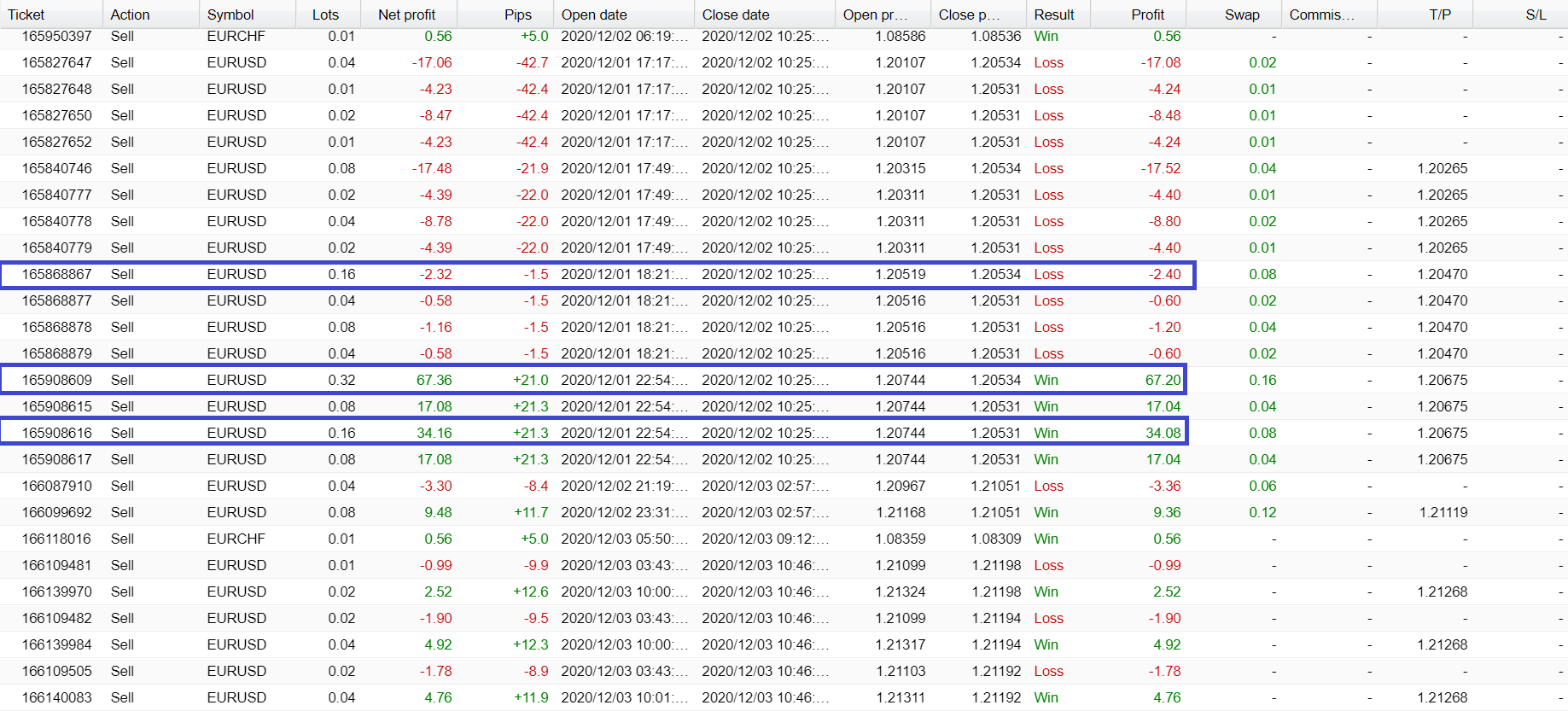Click T/P value 1.21119
The width and height of the screenshot is (1568, 711).
tap(1443, 512)
